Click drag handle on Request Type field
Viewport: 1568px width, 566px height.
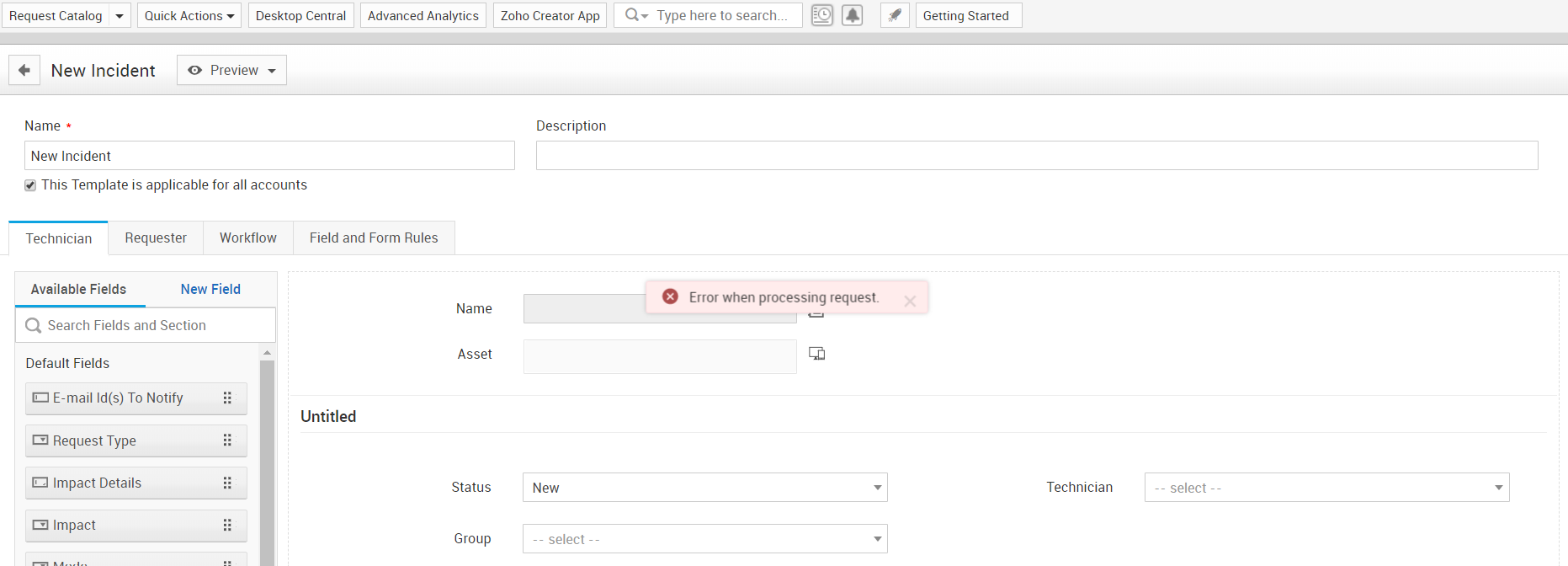pyautogui.click(x=227, y=441)
